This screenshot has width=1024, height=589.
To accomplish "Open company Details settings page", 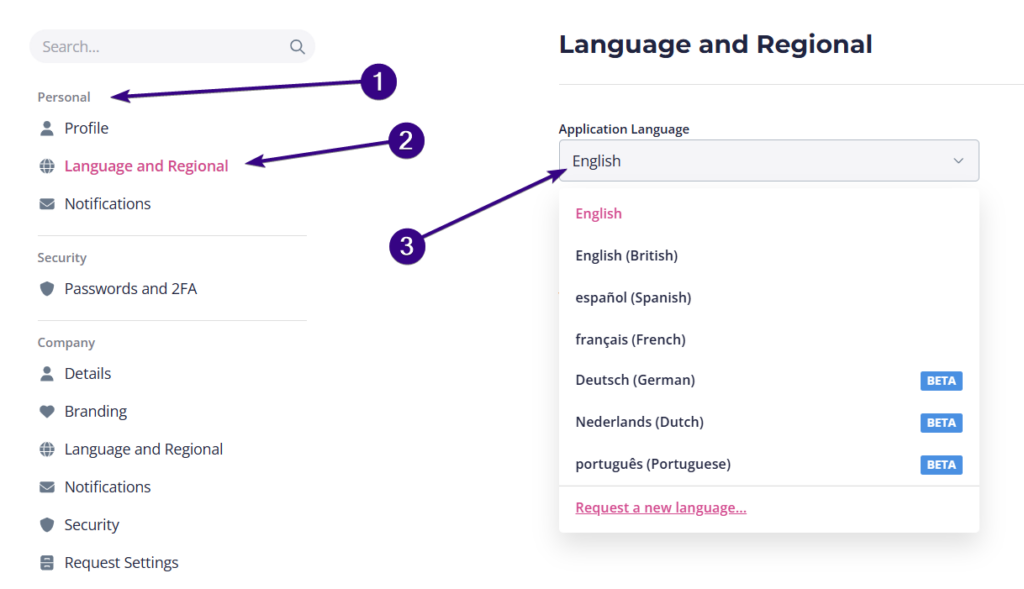I will pyautogui.click(x=88, y=374).
